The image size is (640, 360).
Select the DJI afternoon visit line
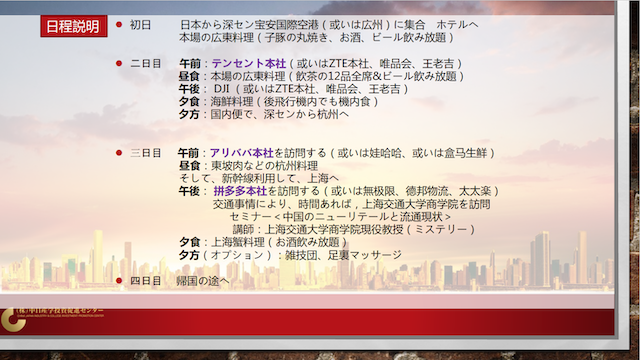click(x=293, y=89)
